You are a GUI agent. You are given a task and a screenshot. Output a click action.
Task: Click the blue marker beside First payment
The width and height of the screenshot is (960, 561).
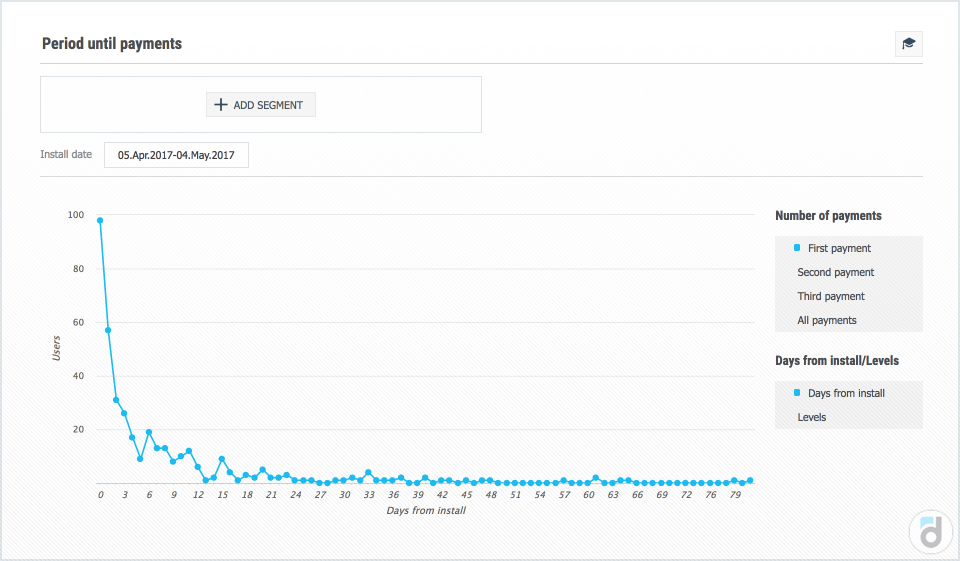pos(797,248)
